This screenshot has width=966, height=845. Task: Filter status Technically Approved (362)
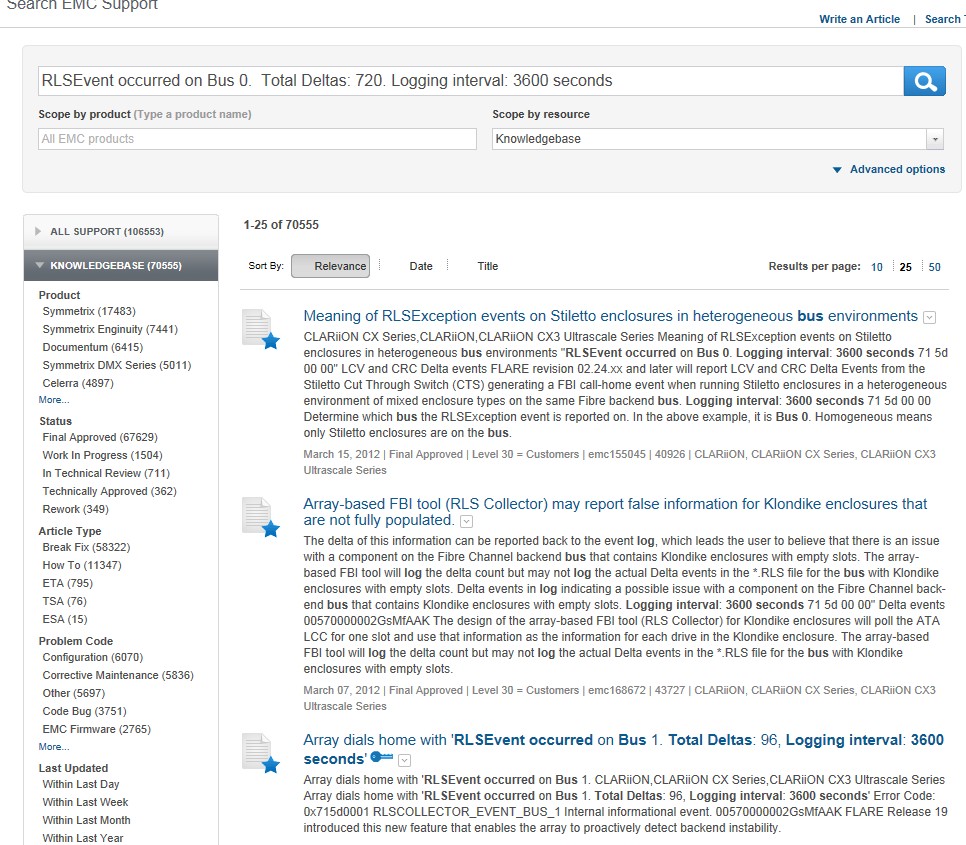pos(109,491)
